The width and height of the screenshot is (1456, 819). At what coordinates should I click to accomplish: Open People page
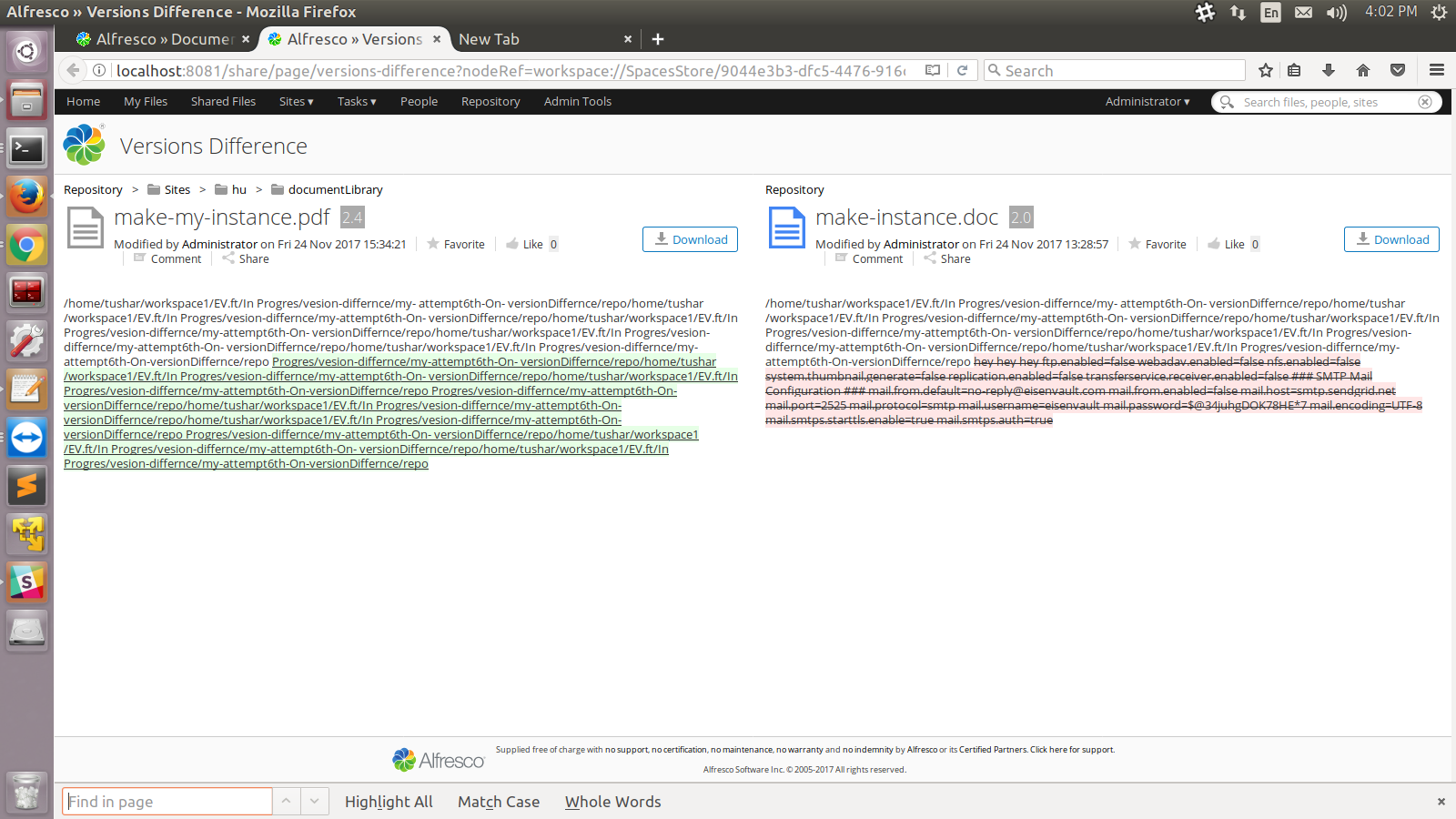click(x=419, y=101)
